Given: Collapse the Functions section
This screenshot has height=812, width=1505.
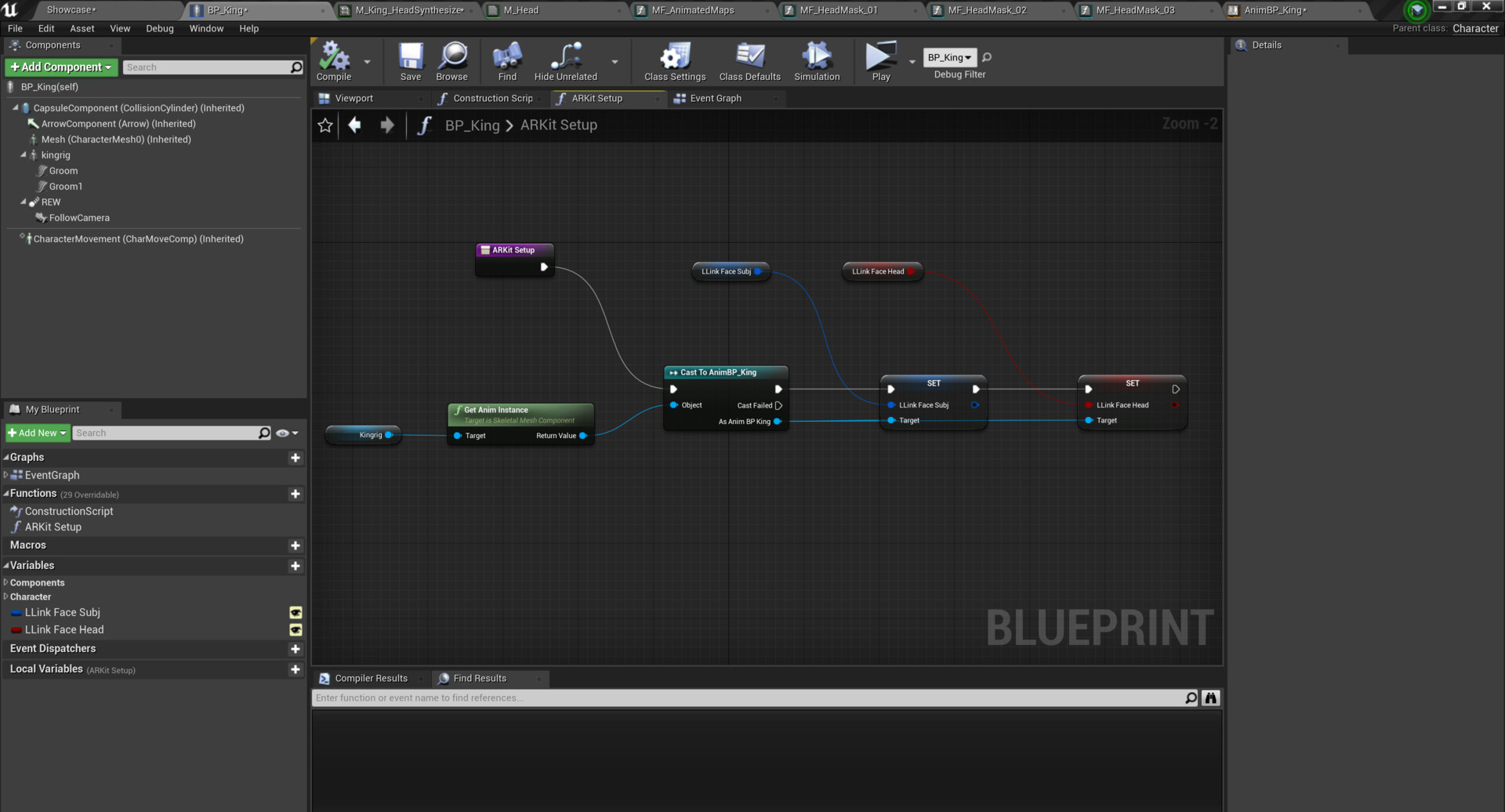Looking at the screenshot, I should [5, 494].
